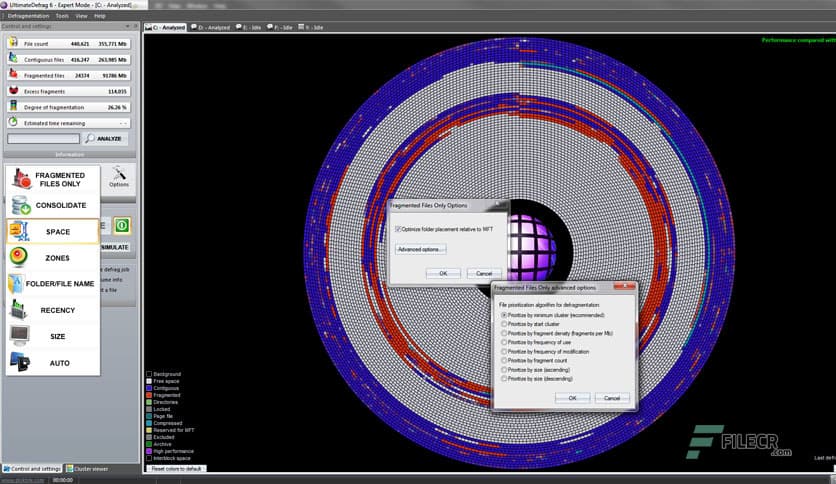The width and height of the screenshot is (836, 484).
Task: Open Advanced options in Fragmented Files Only Options
Action: pyautogui.click(x=421, y=249)
